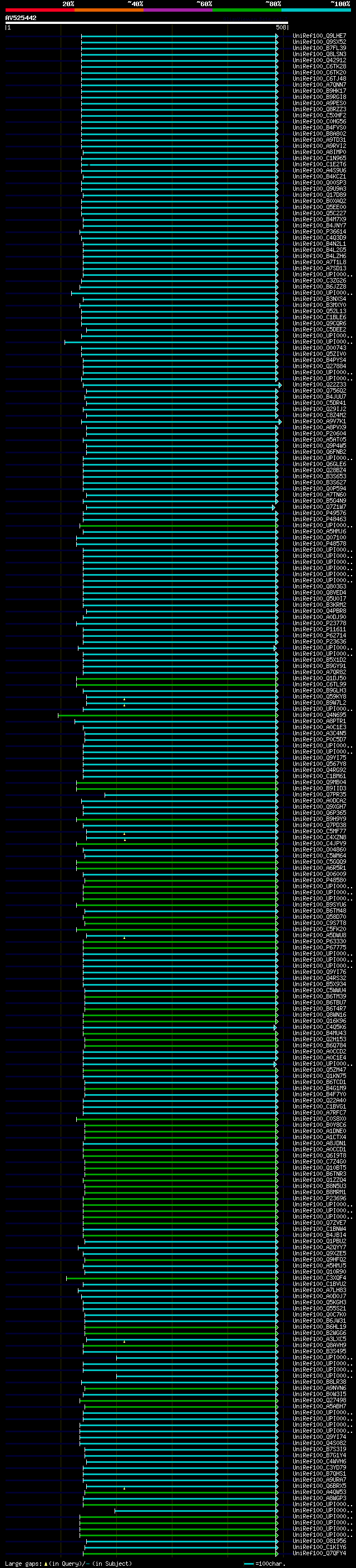This screenshot has width=356, height=1568.
Task: Click the cyan alignment bar for UniRef100_Q9LHE7
Action: tap(180, 36)
